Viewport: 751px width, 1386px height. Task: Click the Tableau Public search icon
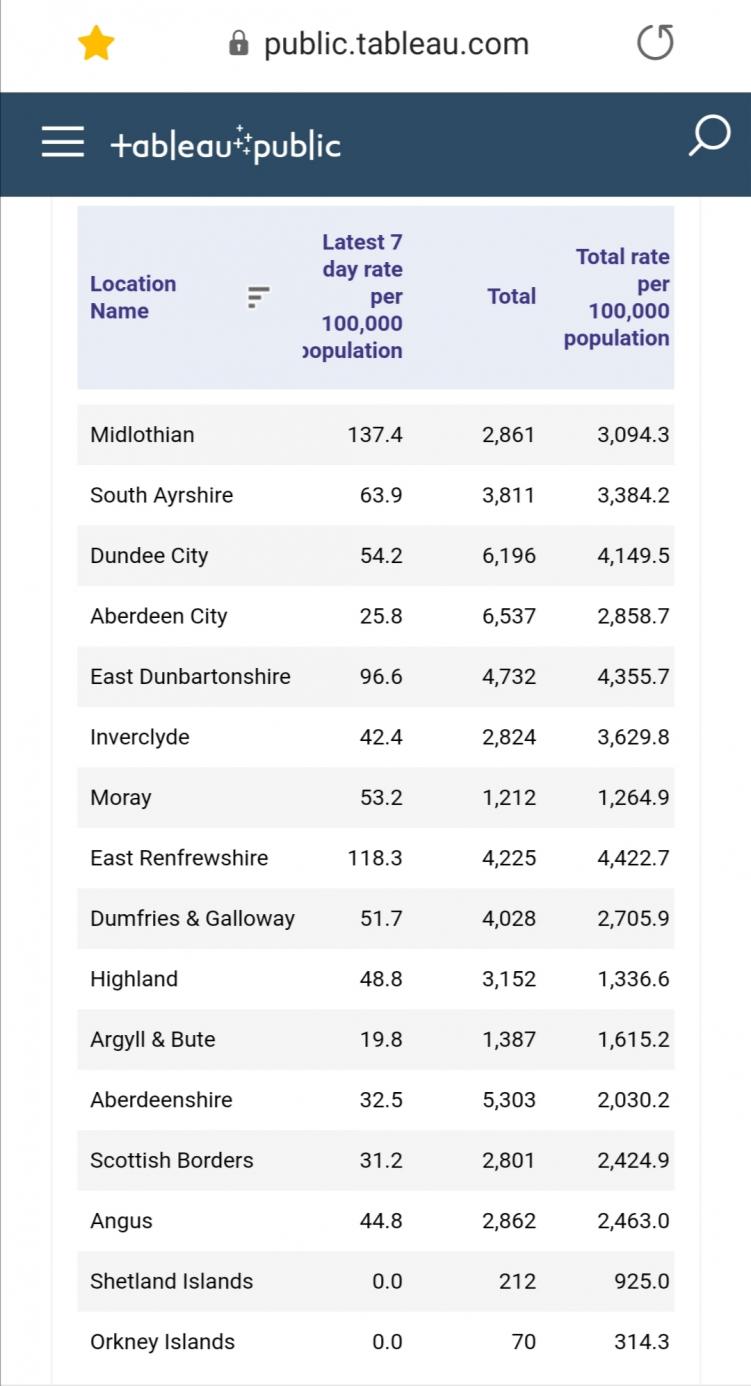(709, 136)
